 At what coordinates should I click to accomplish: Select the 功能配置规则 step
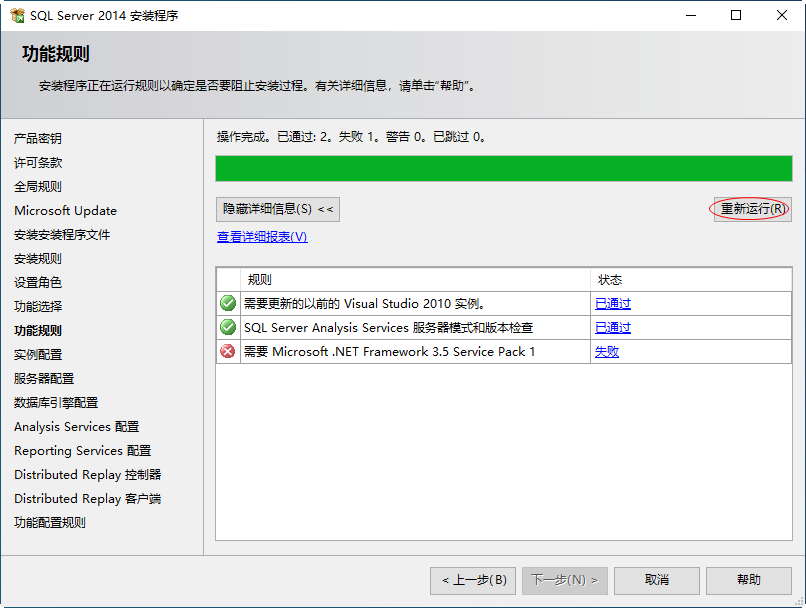tap(50, 523)
